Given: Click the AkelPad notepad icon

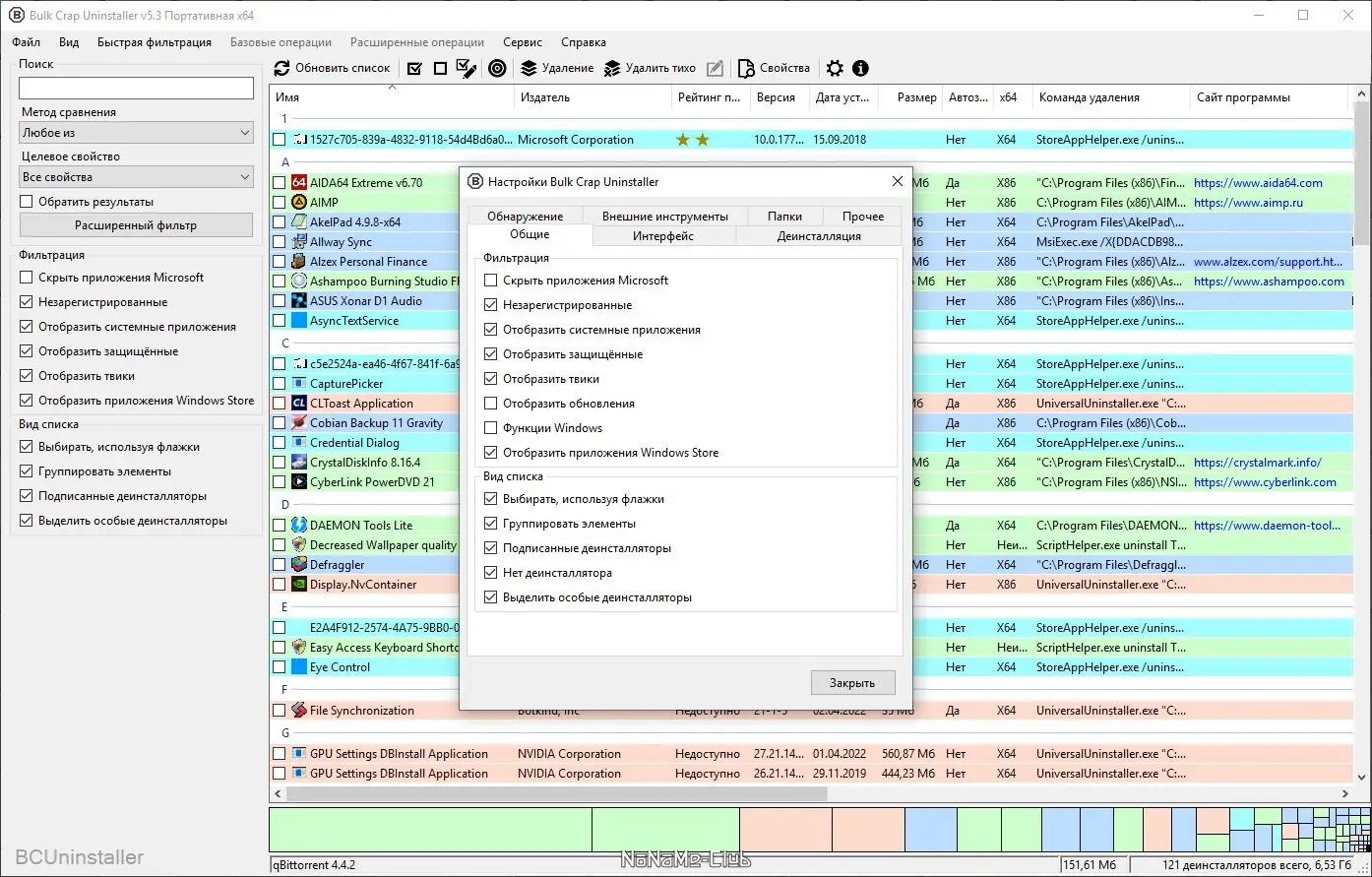Looking at the screenshot, I should coord(299,222).
